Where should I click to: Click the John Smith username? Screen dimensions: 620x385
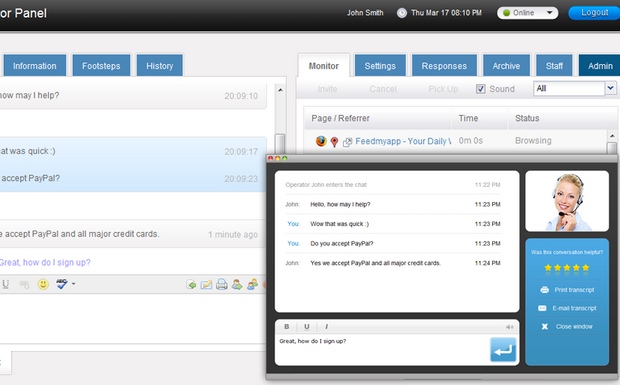365,13
